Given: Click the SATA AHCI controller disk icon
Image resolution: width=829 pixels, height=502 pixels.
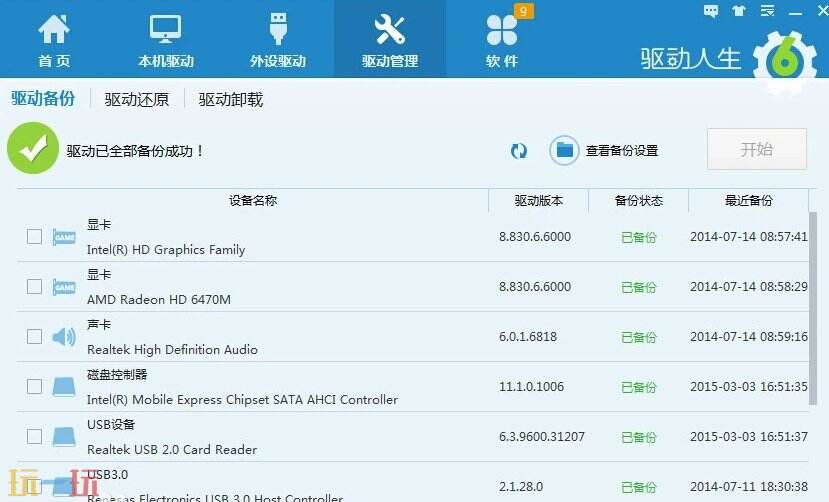Looking at the screenshot, I should [x=64, y=387].
